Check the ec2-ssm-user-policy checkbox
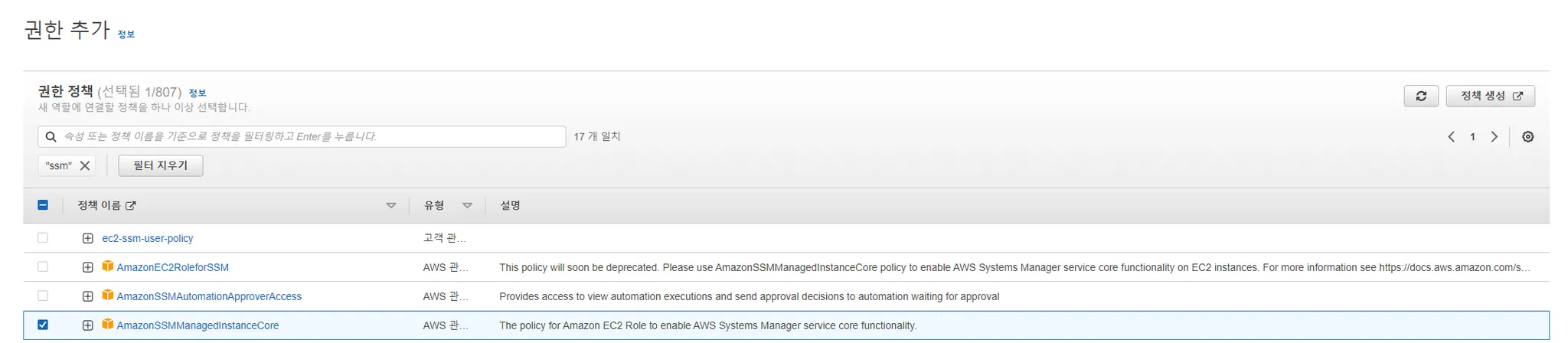The image size is (1568, 343). (x=43, y=238)
